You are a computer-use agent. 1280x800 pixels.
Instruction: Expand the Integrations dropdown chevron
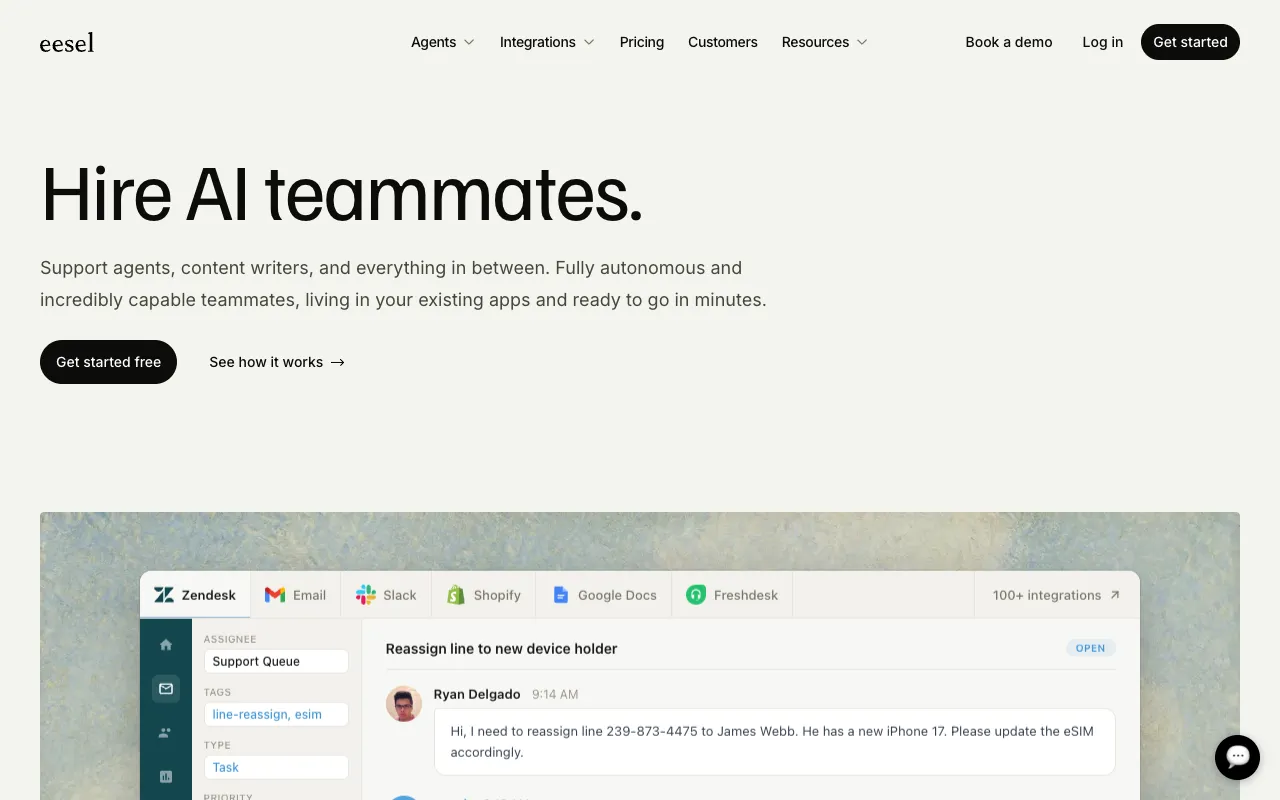pyautogui.click(x=589, y=42)
